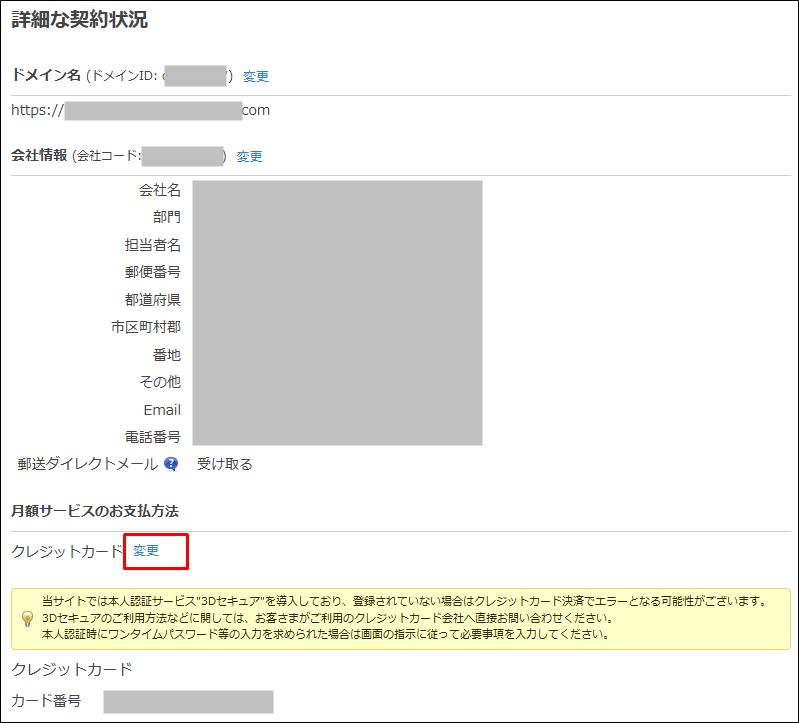Click the 詳細な契約状況 page heading
Image resolution: width=799 pixels, height=723 pixels.
pyautogui.click(x=79, y=20)
